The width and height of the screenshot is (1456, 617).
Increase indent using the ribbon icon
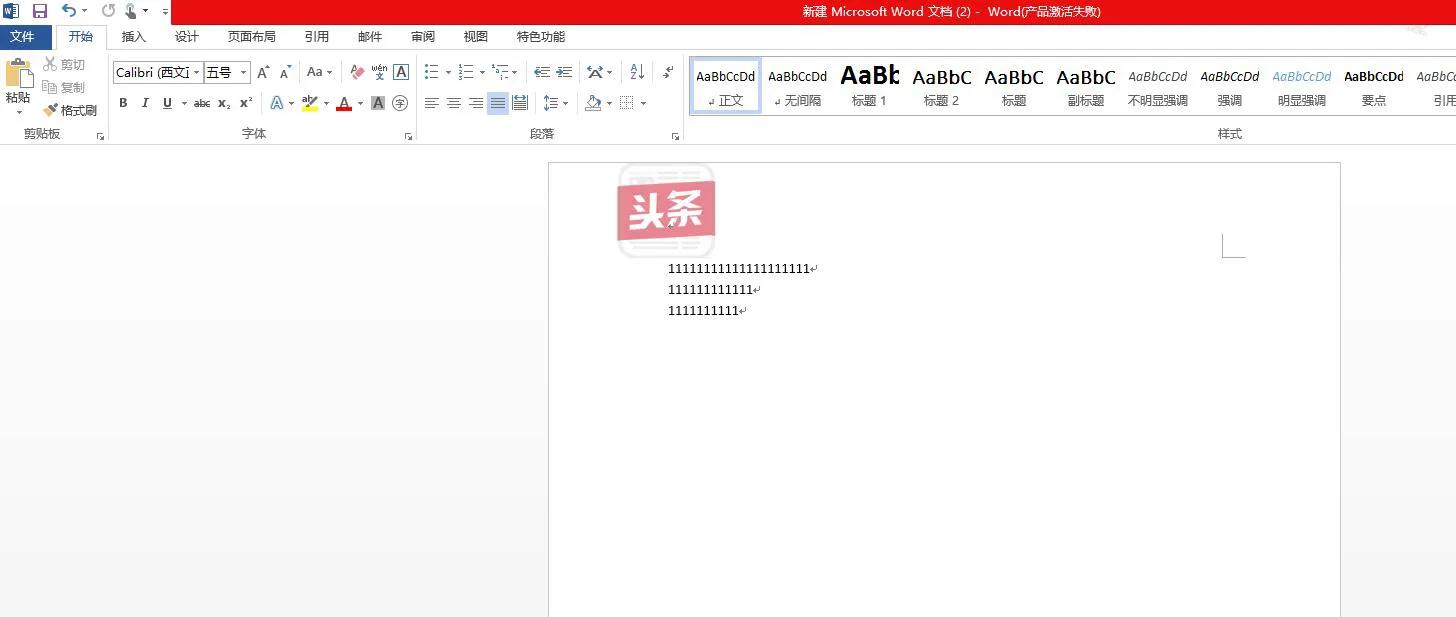[564, 73]
